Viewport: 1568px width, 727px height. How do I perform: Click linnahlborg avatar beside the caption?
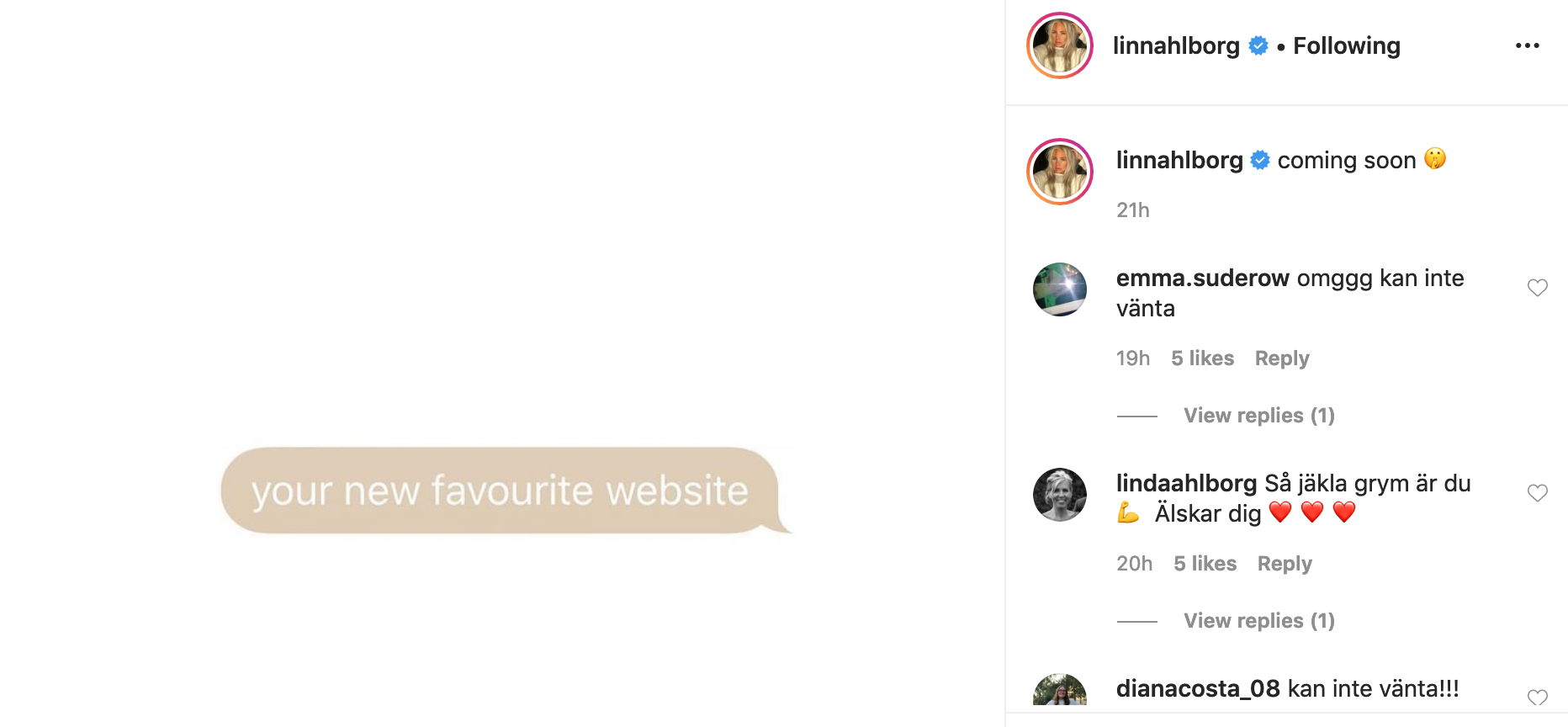click(1059, 172)
